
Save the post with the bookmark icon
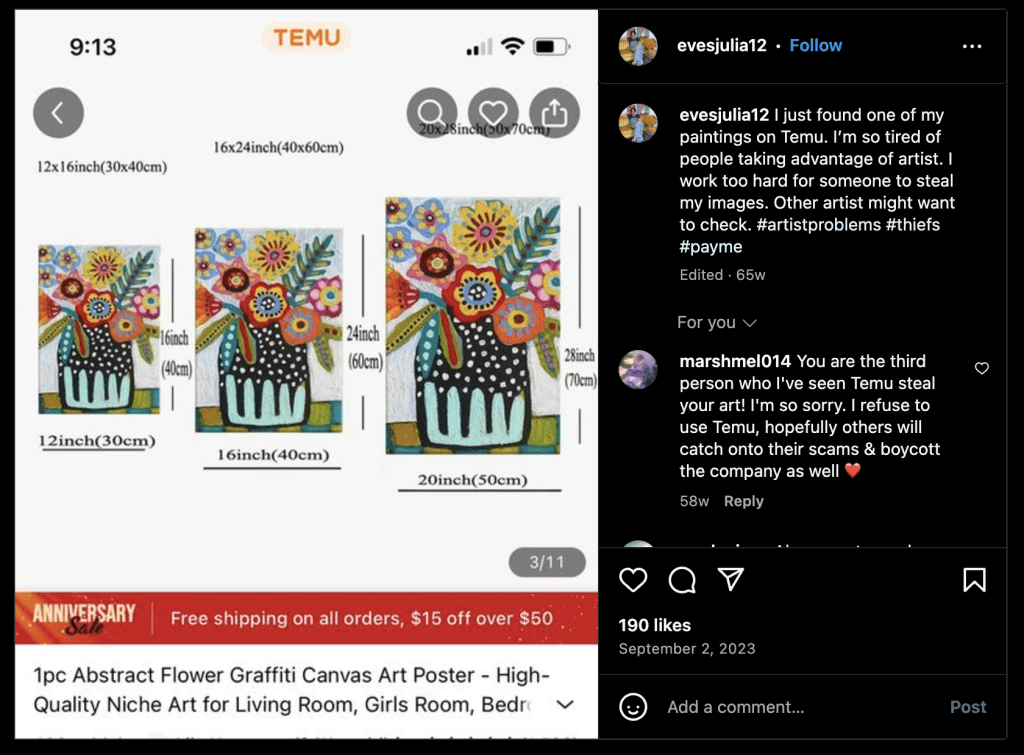click(x=974, y=580)
